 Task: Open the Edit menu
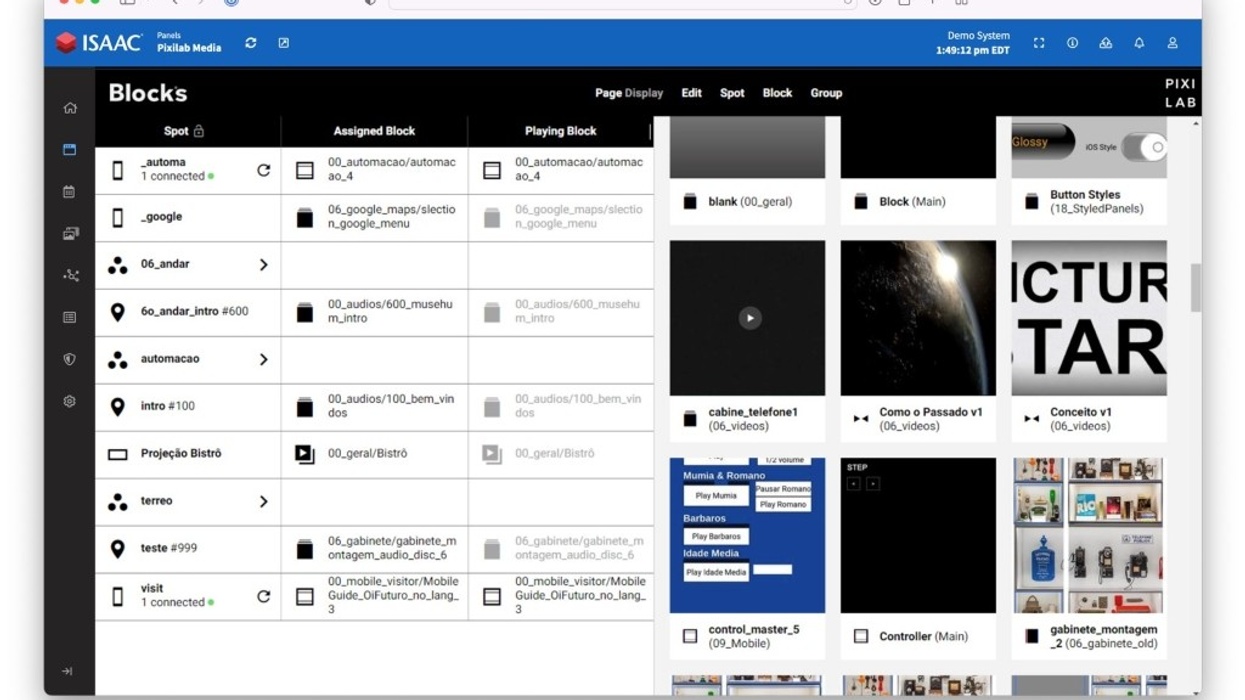(691, 93)
